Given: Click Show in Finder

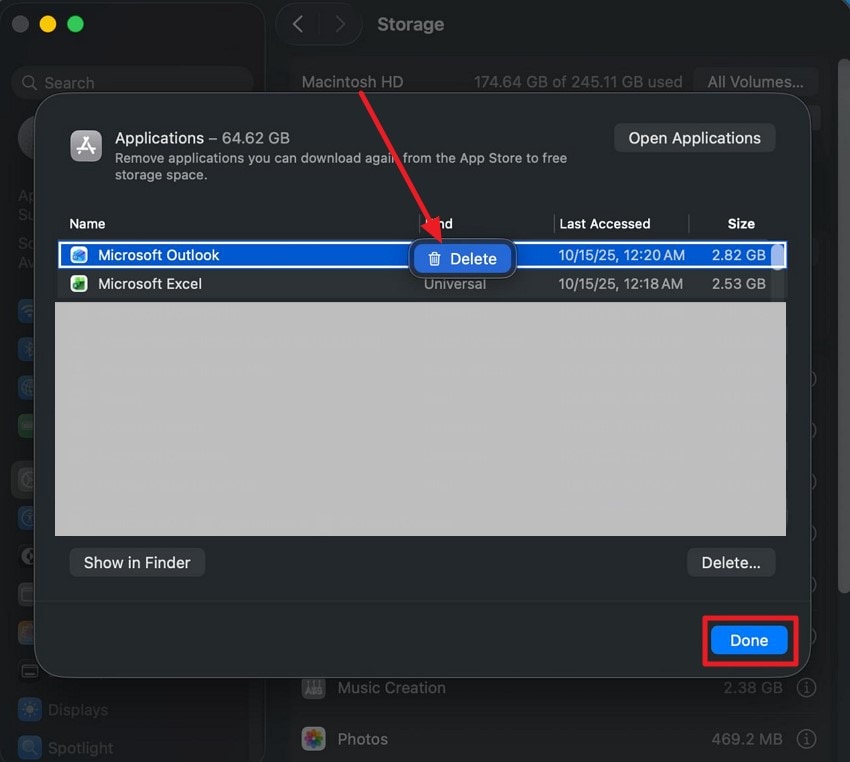Looking at the screenshot, I should click(136, 562).
